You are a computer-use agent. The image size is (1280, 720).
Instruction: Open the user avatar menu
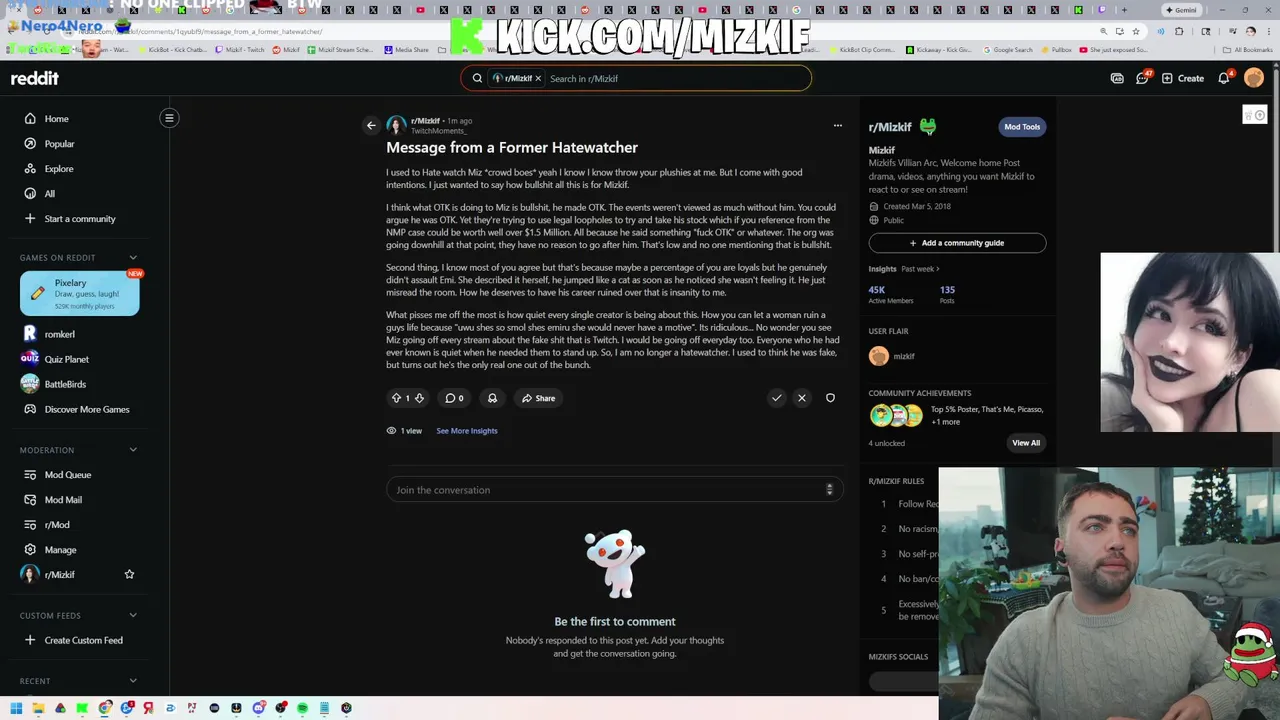pyautogui.click(x=1254, y=78)
